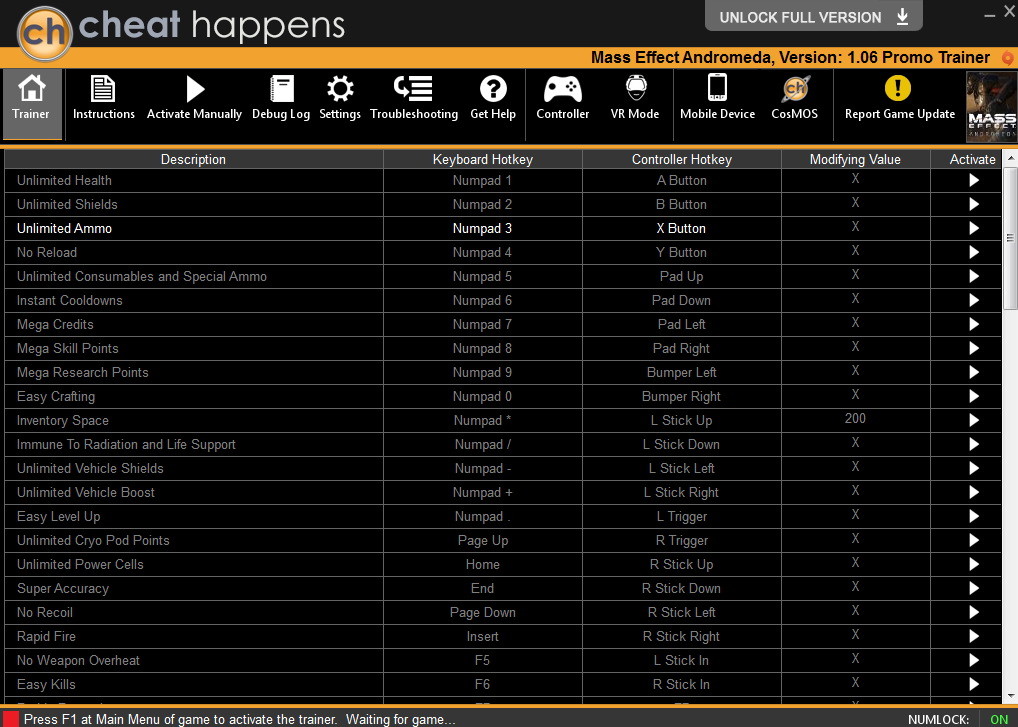Click the L Trigger controller cell

click(682, 517)
